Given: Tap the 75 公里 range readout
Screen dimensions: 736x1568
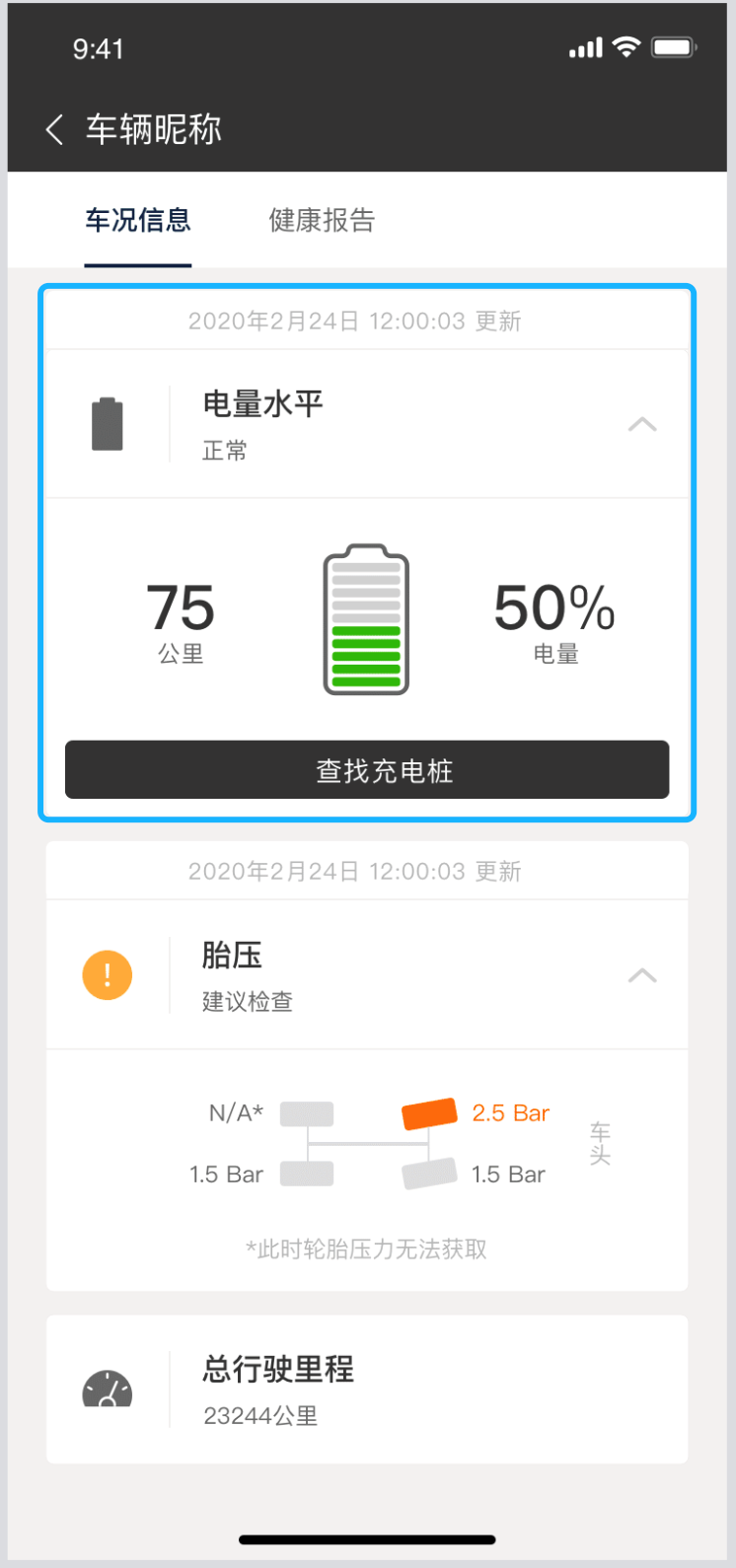Looking at the screenshot, I should (x=181, y=621).
